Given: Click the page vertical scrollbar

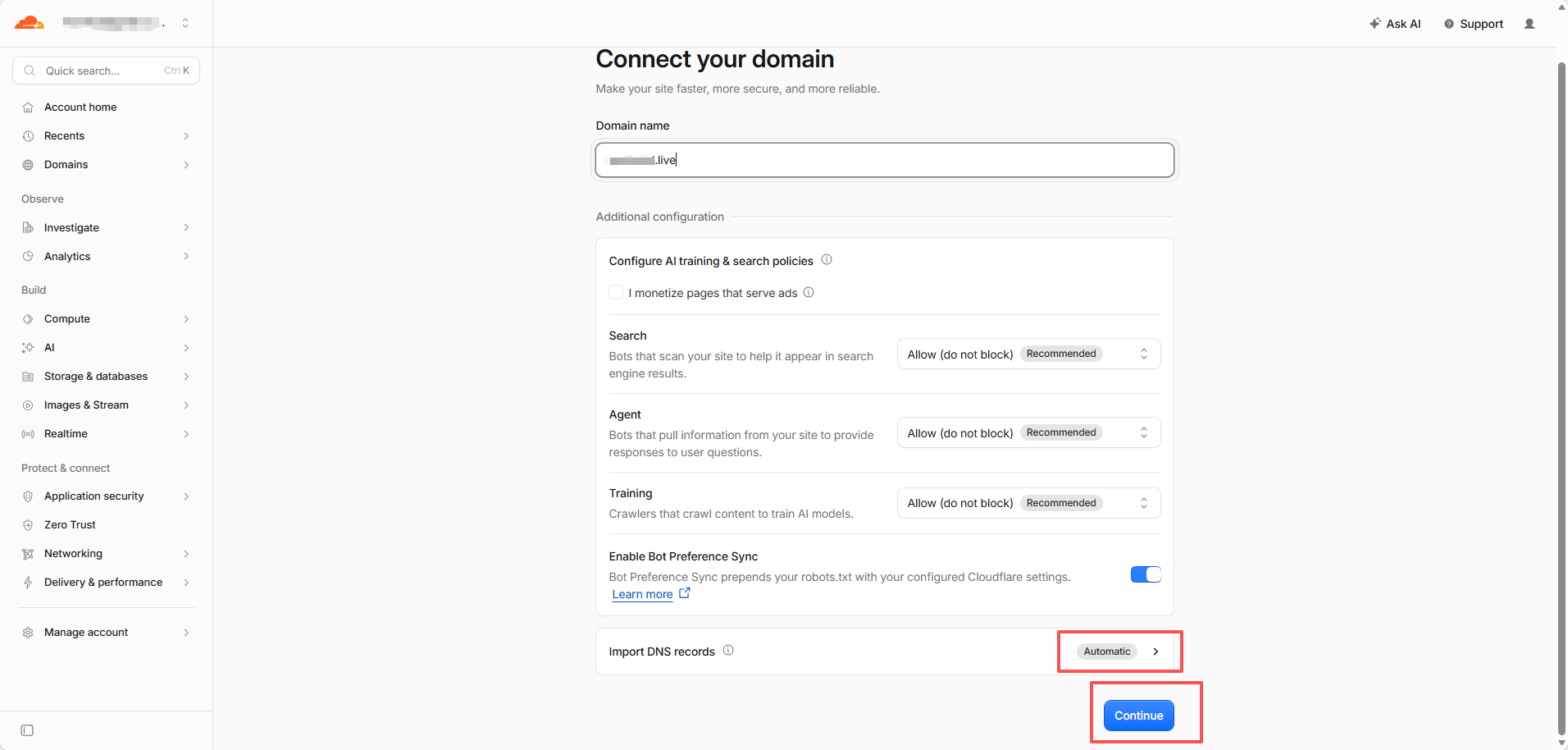Looking at the screenshot, I should [x=1561, y=398].
